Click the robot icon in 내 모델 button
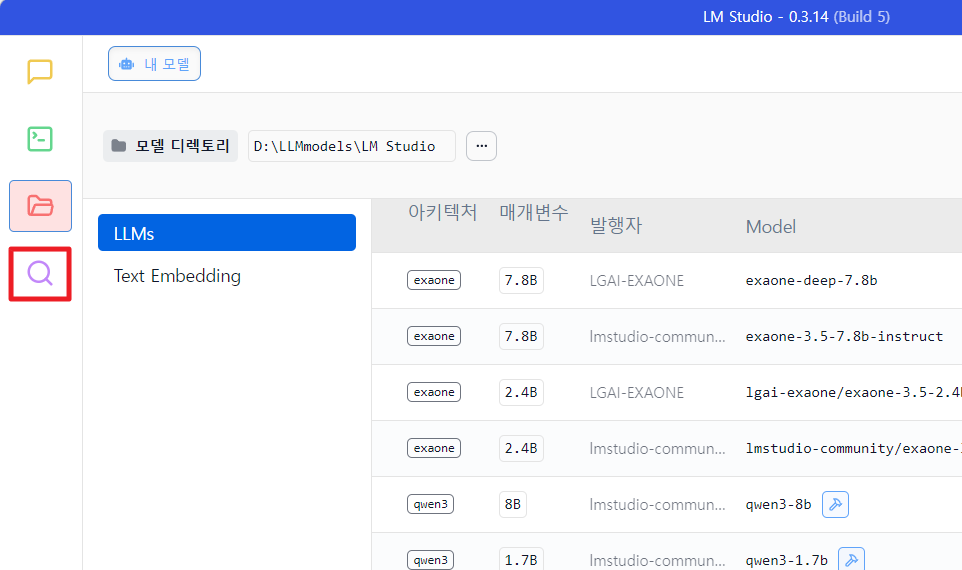The height and width of the screenshot is (570, 962). click(126, 64)
